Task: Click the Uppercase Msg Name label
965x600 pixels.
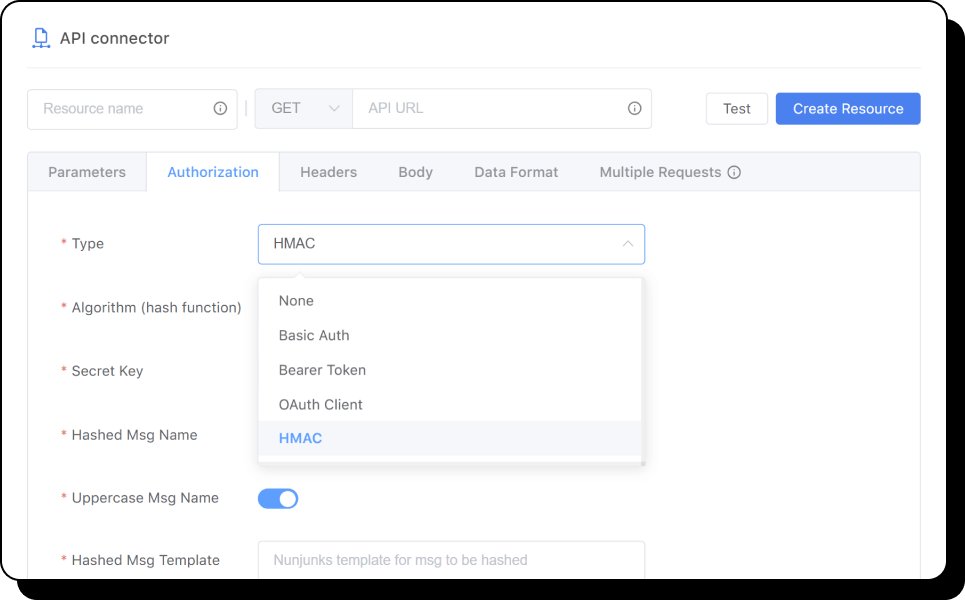Action: (x=145, y=498)
